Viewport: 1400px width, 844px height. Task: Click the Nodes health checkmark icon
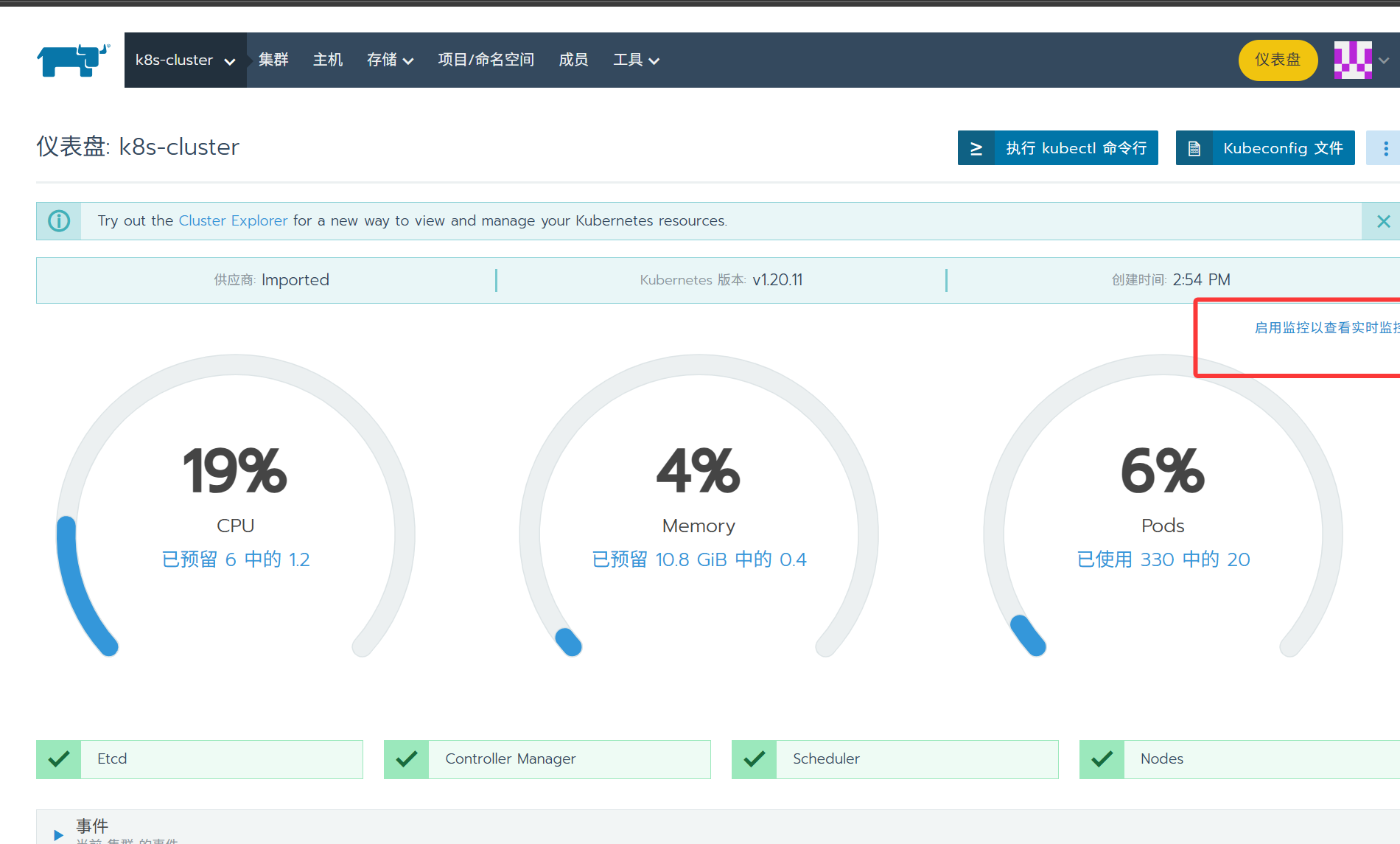tap(1102, 759)
